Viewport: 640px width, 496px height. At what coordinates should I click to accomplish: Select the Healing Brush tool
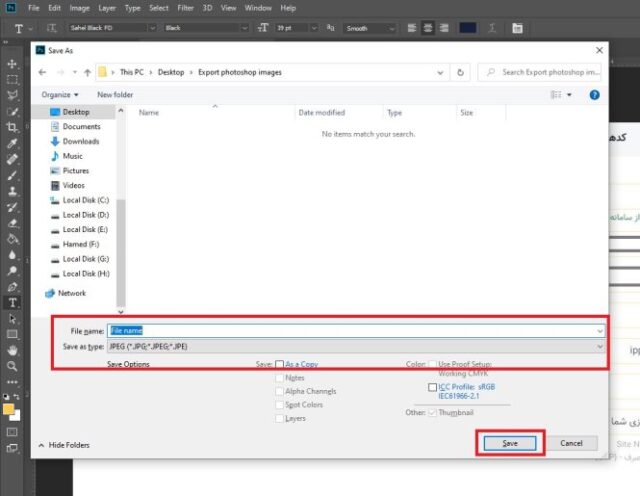tap(12, 159)
